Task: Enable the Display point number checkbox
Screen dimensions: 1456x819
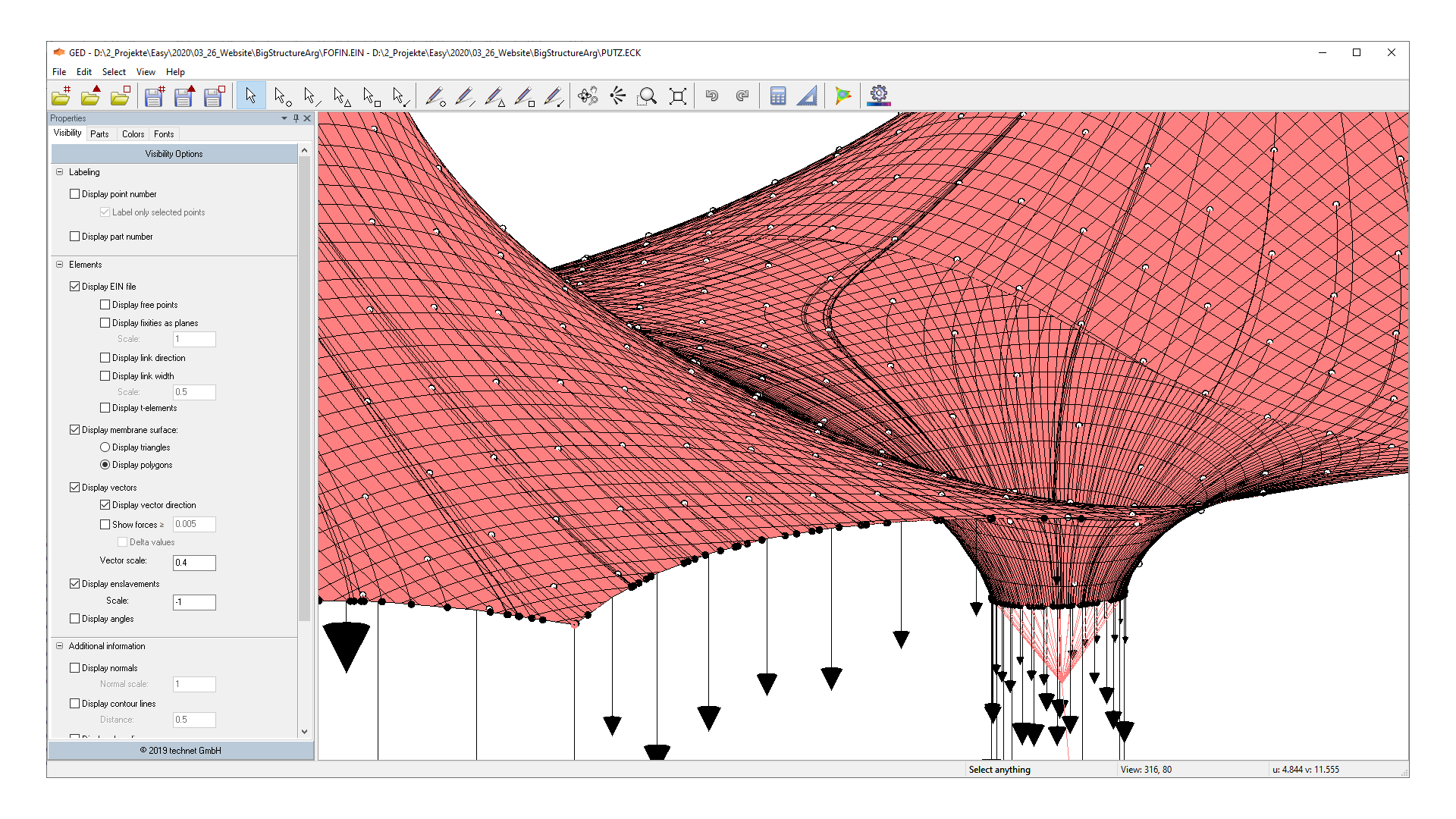Action: point(75,193)
